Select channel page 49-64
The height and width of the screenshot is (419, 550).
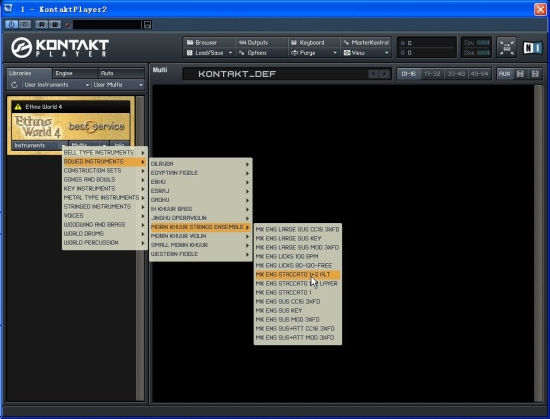(479, 74)
